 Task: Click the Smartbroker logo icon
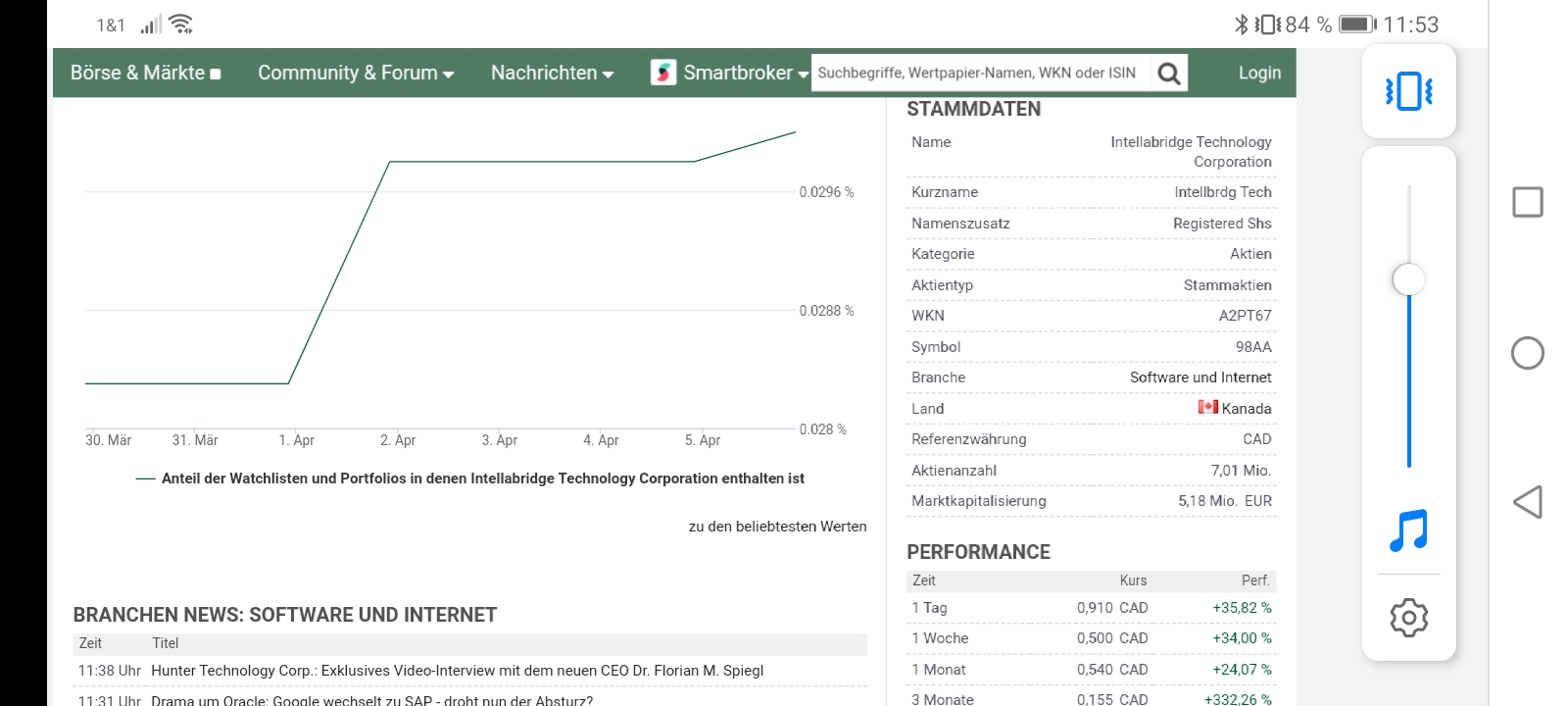tap(663, 73)
